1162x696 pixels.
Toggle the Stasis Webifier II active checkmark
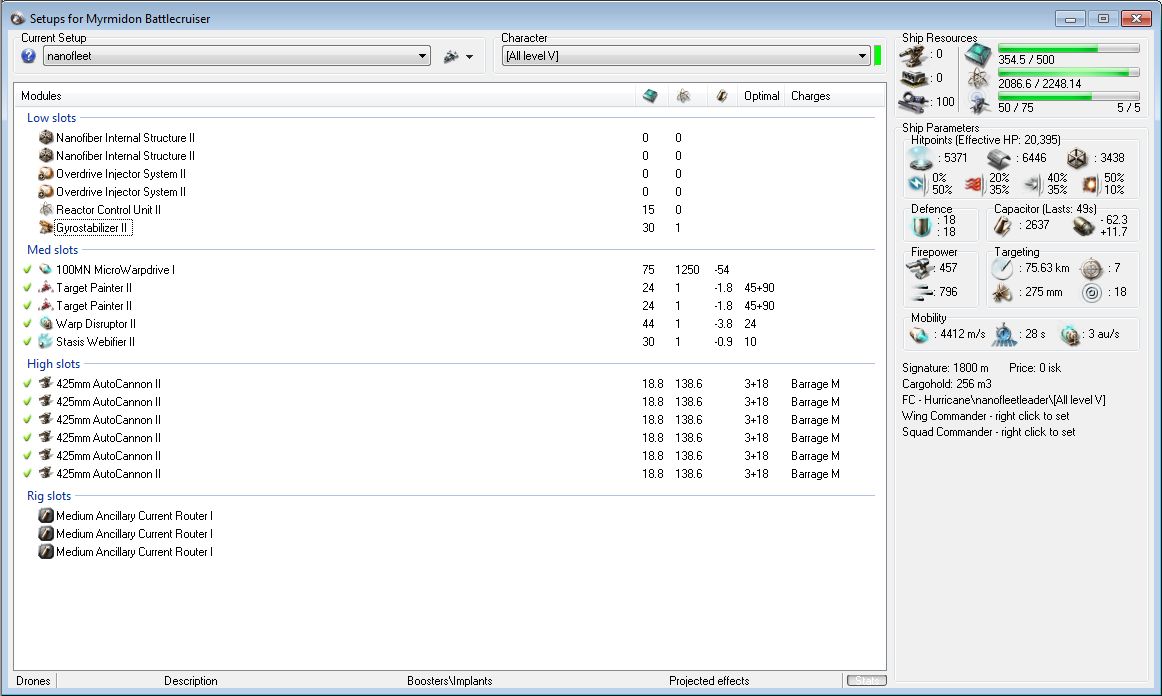pyautogui.click(x=27, y=342)
